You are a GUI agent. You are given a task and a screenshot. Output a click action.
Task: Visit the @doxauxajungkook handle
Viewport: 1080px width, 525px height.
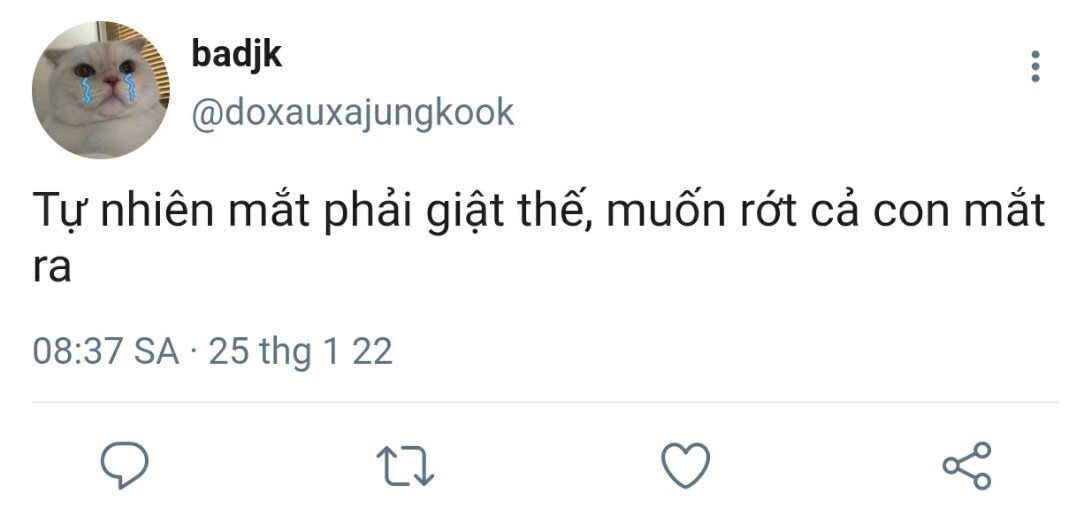point(351,112)
